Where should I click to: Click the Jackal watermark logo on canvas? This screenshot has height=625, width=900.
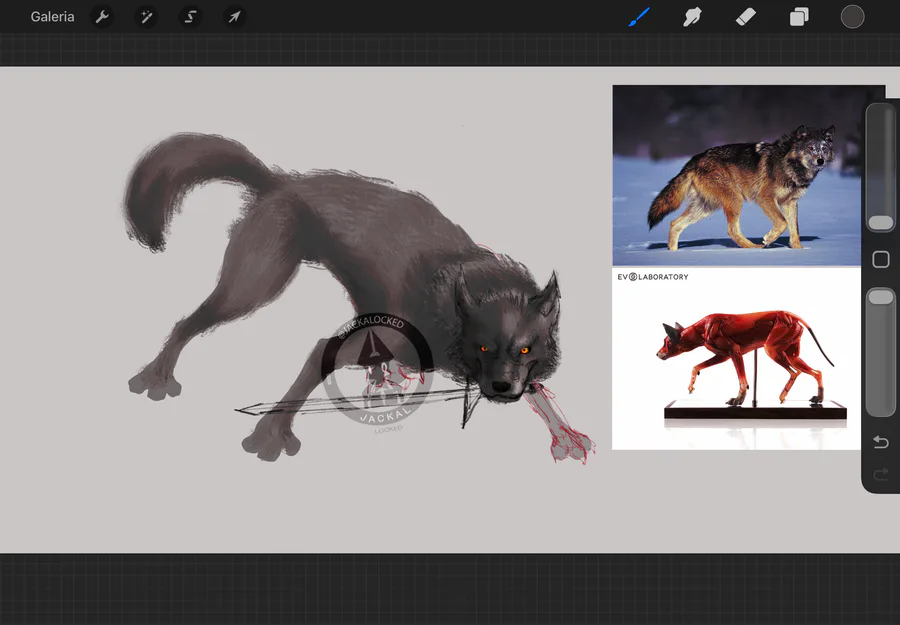(x=376, y=369)
